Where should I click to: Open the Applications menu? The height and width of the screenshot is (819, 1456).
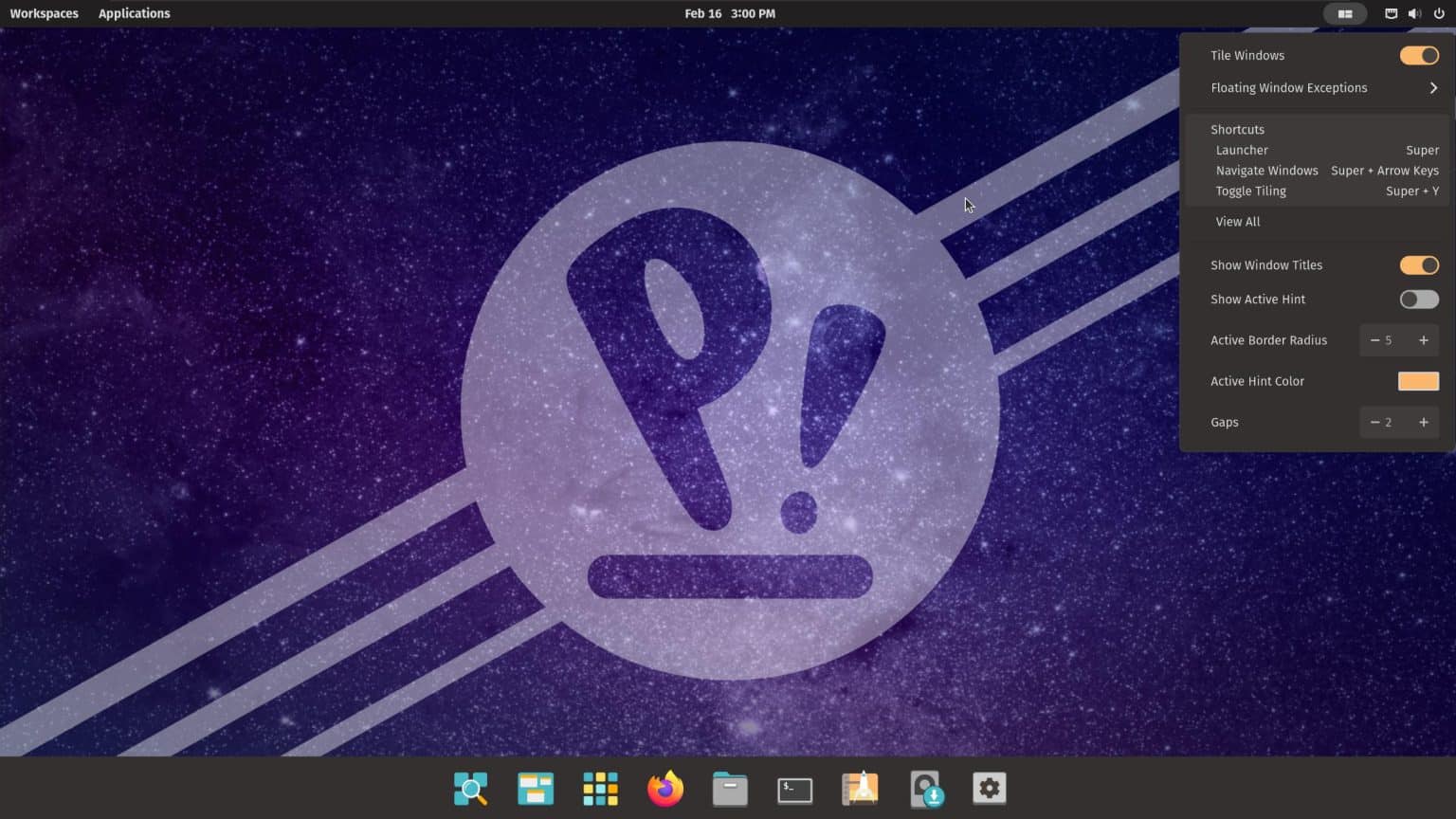(x=134, y=13)
